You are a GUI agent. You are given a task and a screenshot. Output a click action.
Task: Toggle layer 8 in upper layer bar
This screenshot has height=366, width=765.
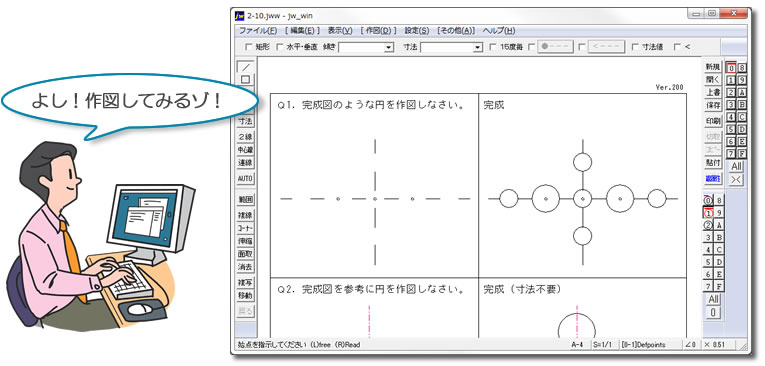pos(742,68)
